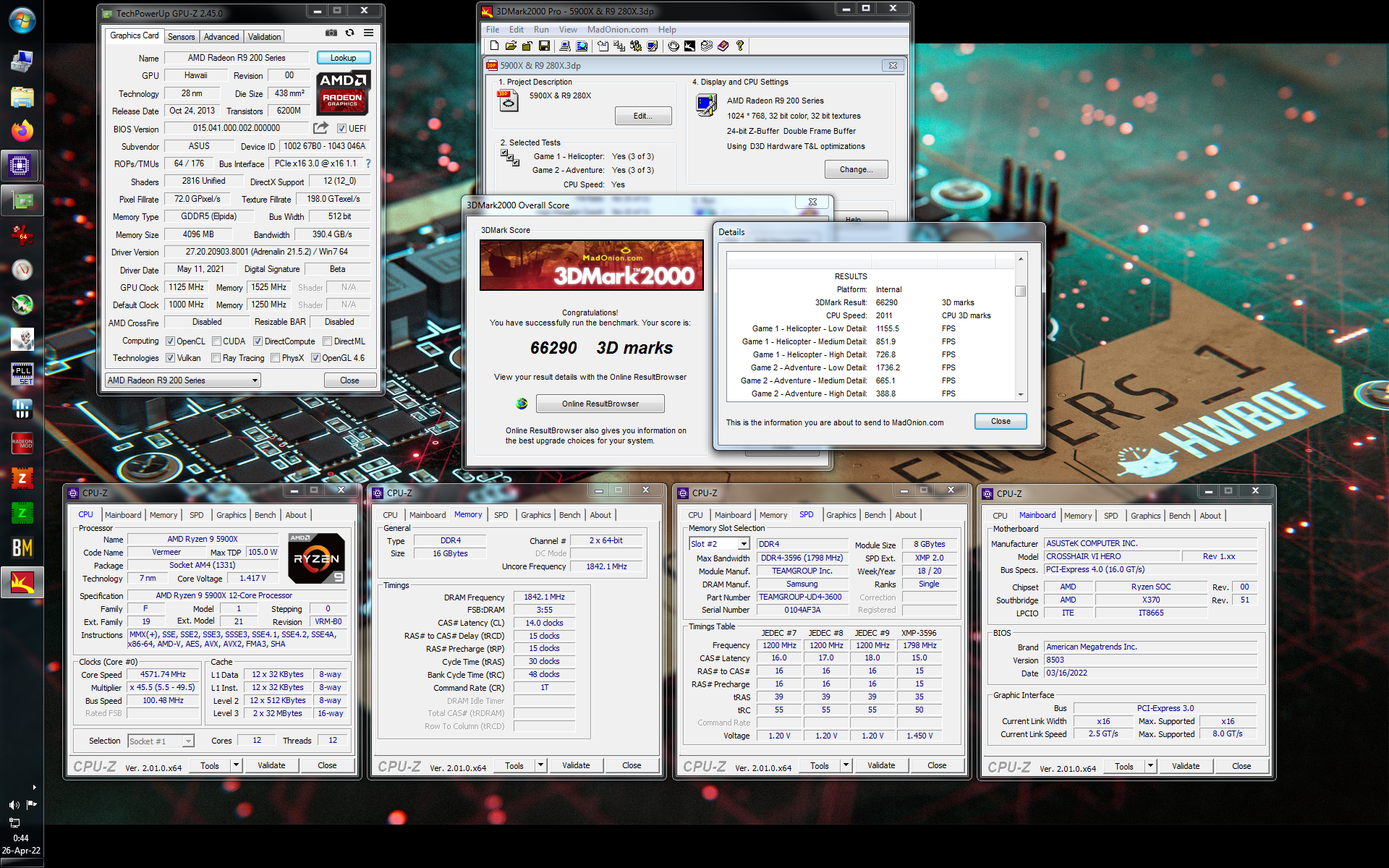
Task: Expand Tools arrow in CPU-Z CPU window
Action: [236, 765]
